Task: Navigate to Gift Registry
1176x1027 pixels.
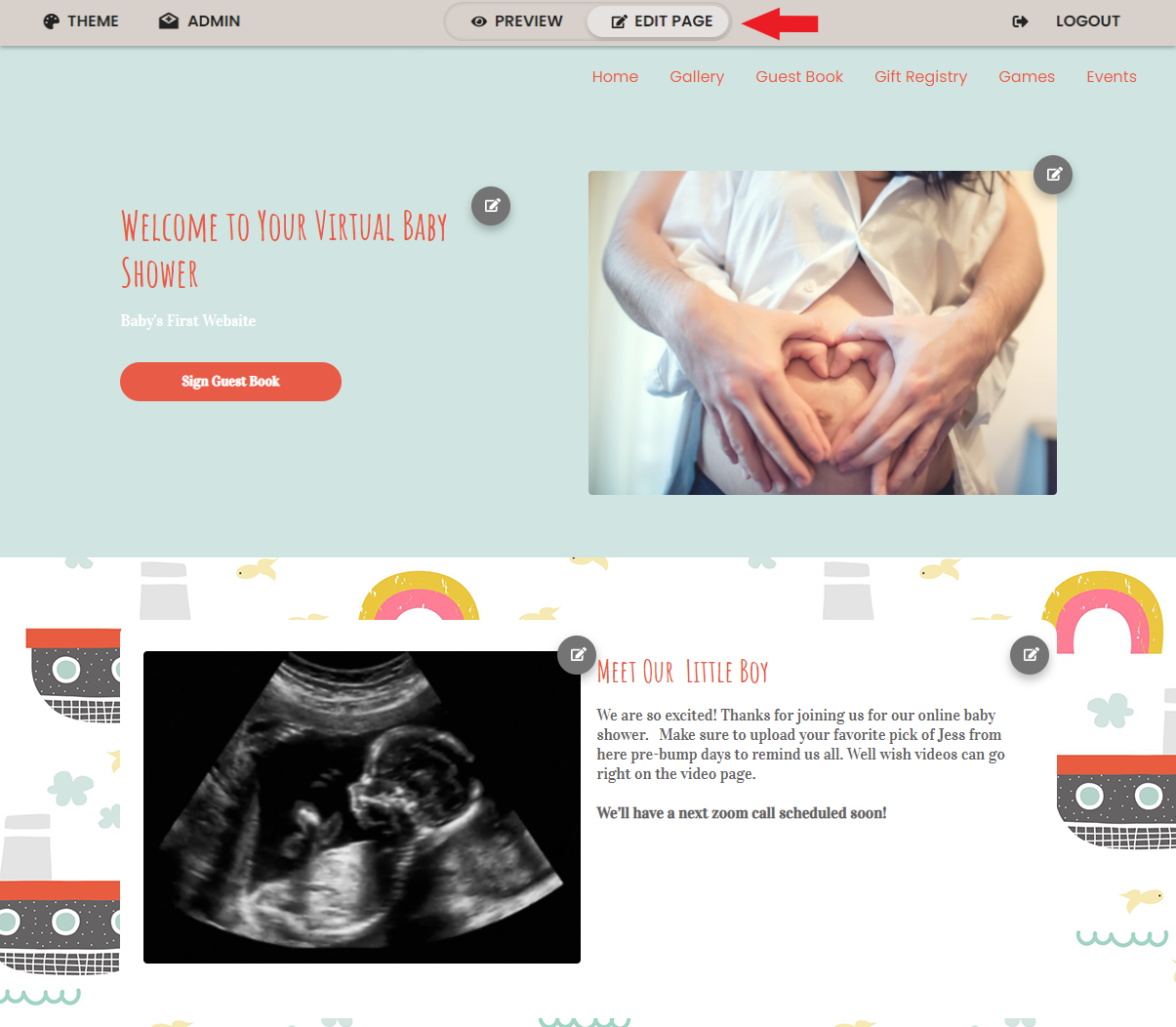Action: coord(920,77)
